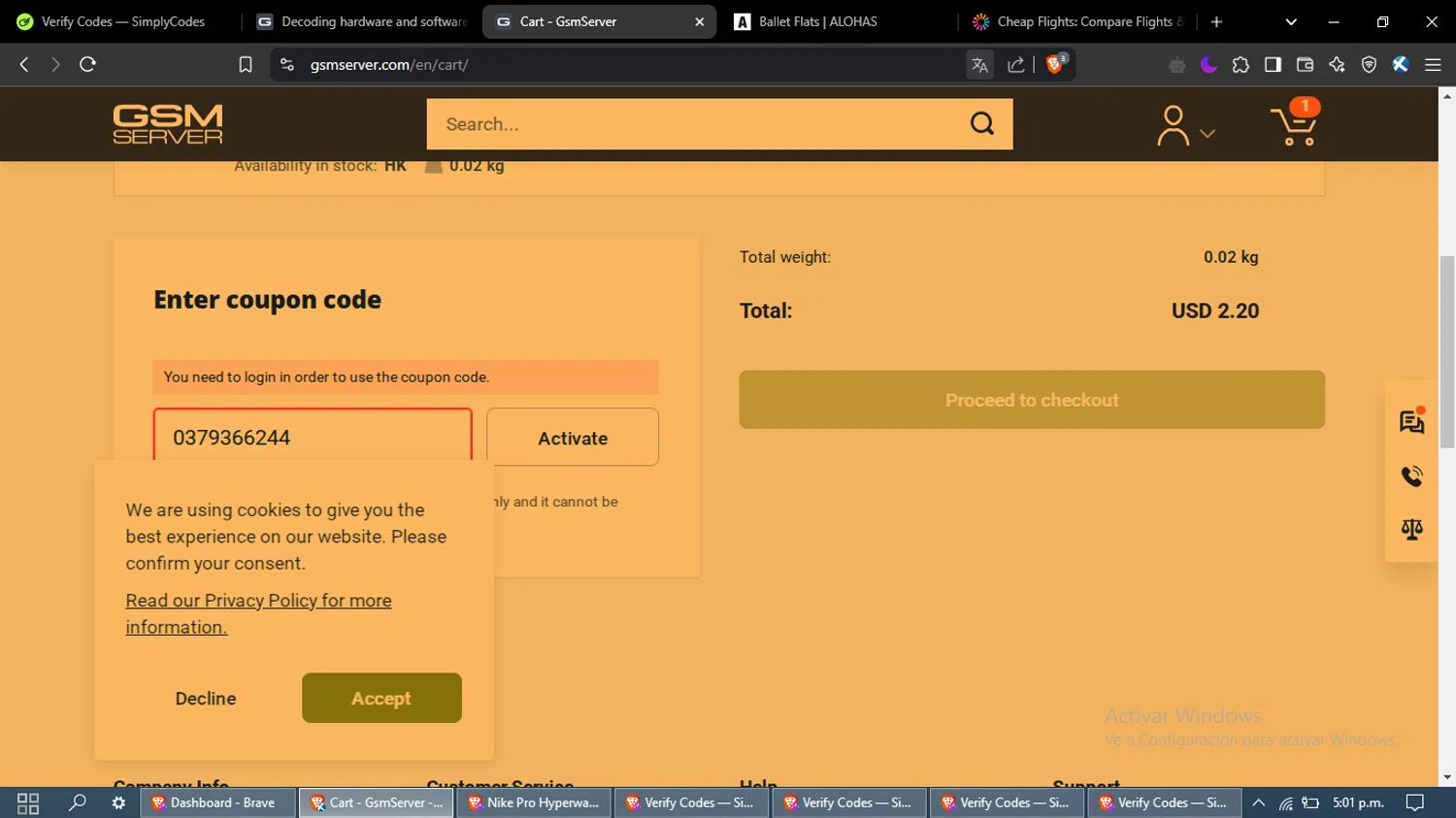Viewport: 1456px width, 818px height.
Task: Switch to Cheap Flights tab
Action: 1077,21
